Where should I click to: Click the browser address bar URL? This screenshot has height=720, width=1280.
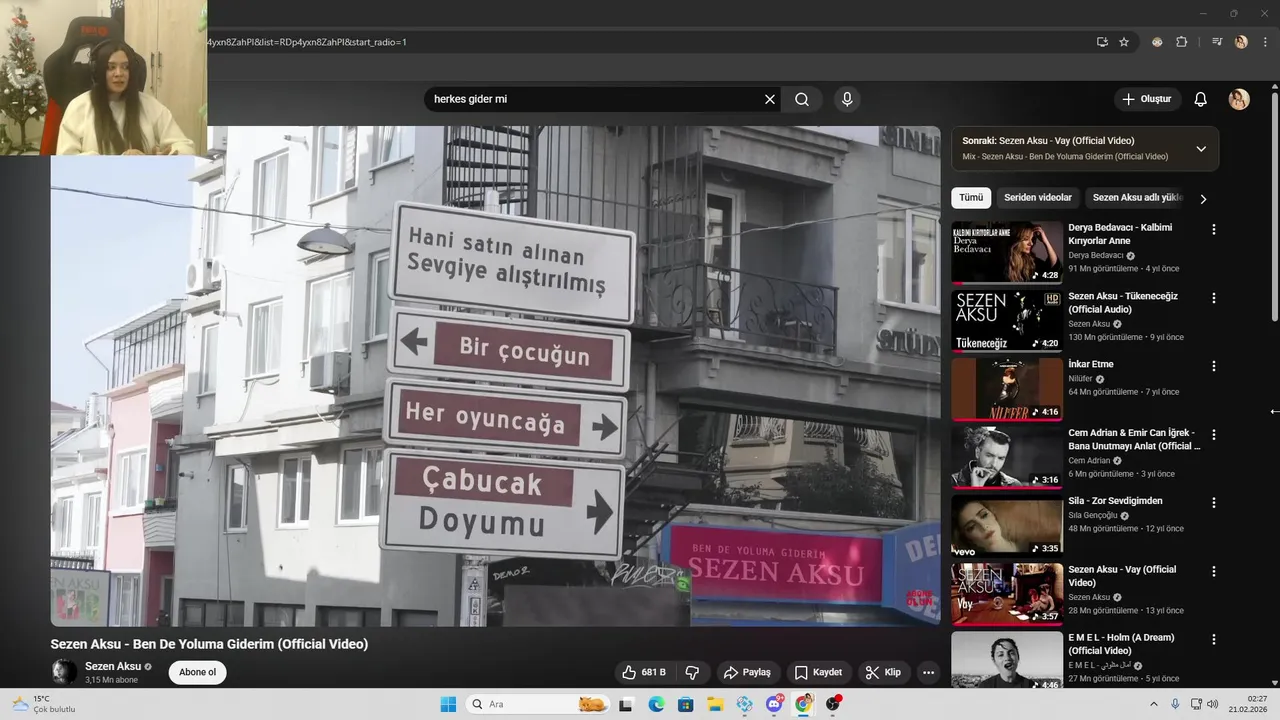(306, 42)
